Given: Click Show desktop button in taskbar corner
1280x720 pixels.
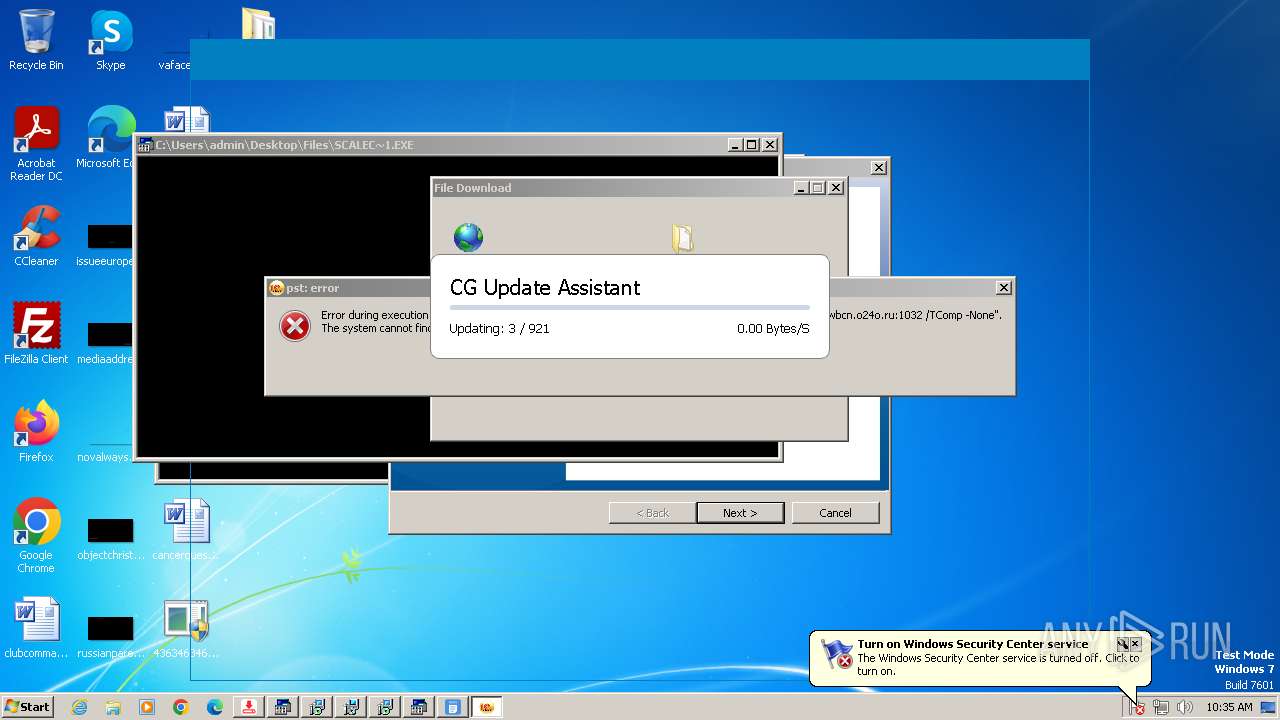Looking at the screenshot, I should 1268,707.
